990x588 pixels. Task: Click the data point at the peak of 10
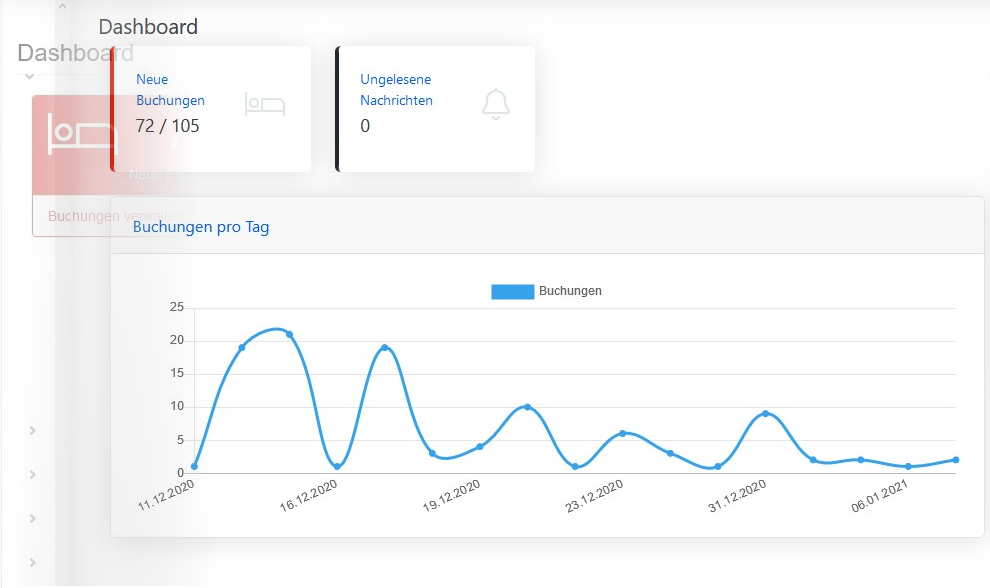click(527, 407)
